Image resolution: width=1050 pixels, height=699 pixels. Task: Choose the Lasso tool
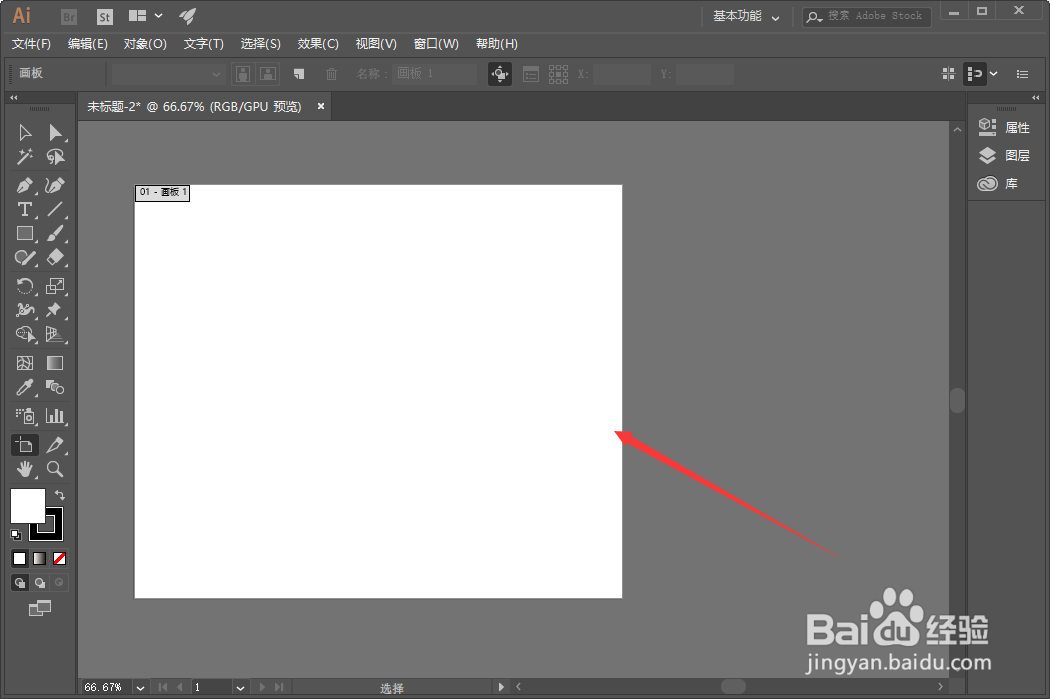click(x=55, y=157)
